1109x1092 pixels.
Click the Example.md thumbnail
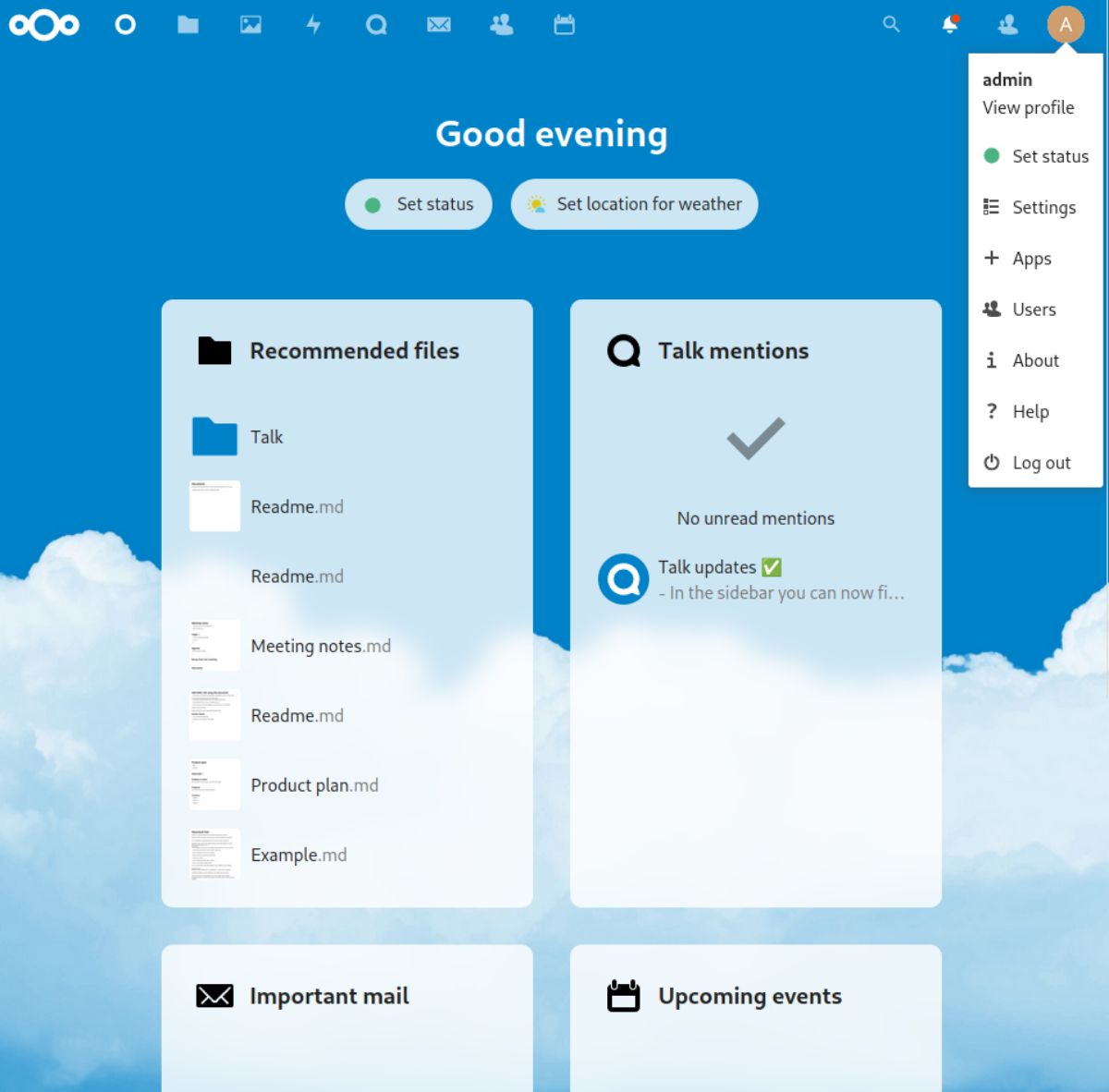(x=214, y=855)
